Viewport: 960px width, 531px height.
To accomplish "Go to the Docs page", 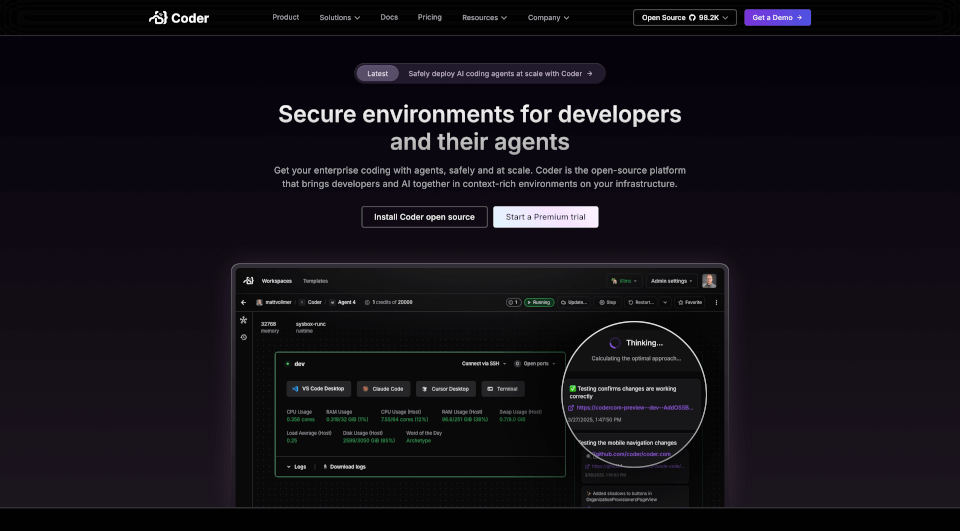I will point(389,17).
